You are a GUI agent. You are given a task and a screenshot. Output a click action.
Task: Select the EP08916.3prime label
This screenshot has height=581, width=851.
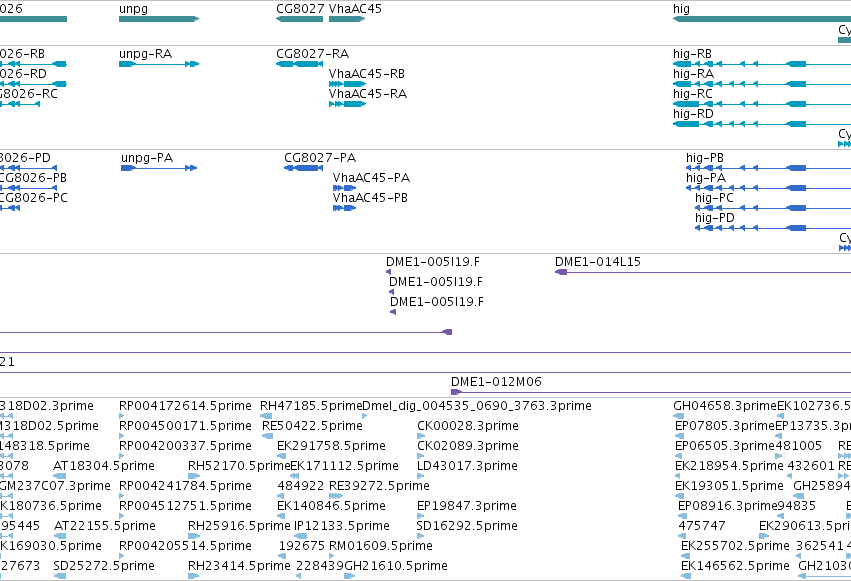click(x=728, y=506)
